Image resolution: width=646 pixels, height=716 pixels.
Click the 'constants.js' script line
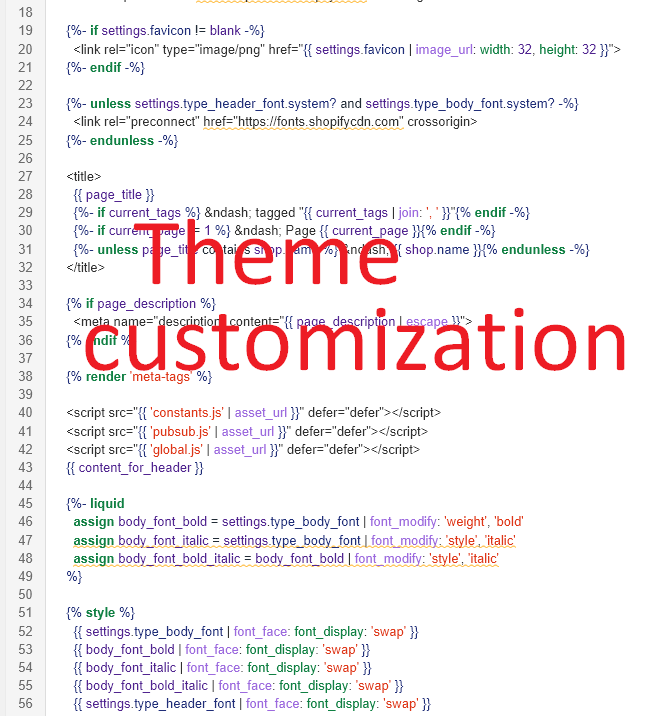[253, 413]
